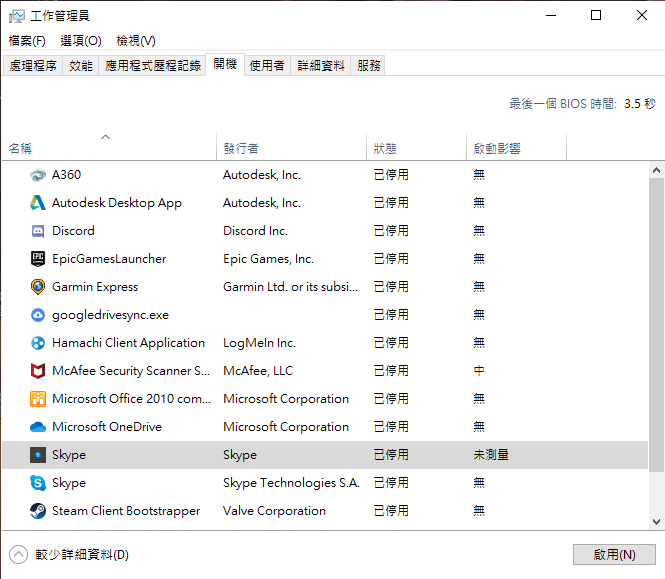Viewport: 665px width, 579px height.
Task: Select the McAfee Security Scanner icon
Action: tap(38, 371)
